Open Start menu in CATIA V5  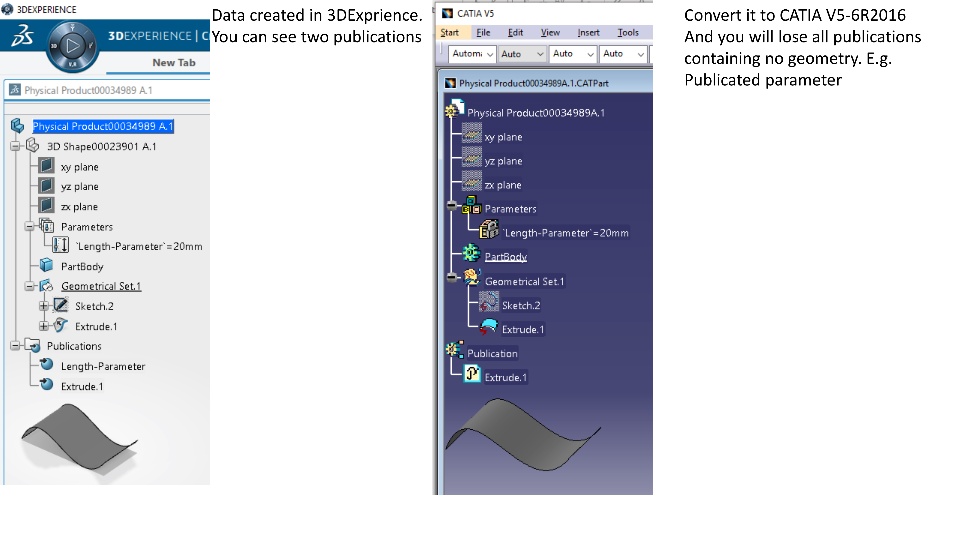pyautogui.click(x=449, y=32)
